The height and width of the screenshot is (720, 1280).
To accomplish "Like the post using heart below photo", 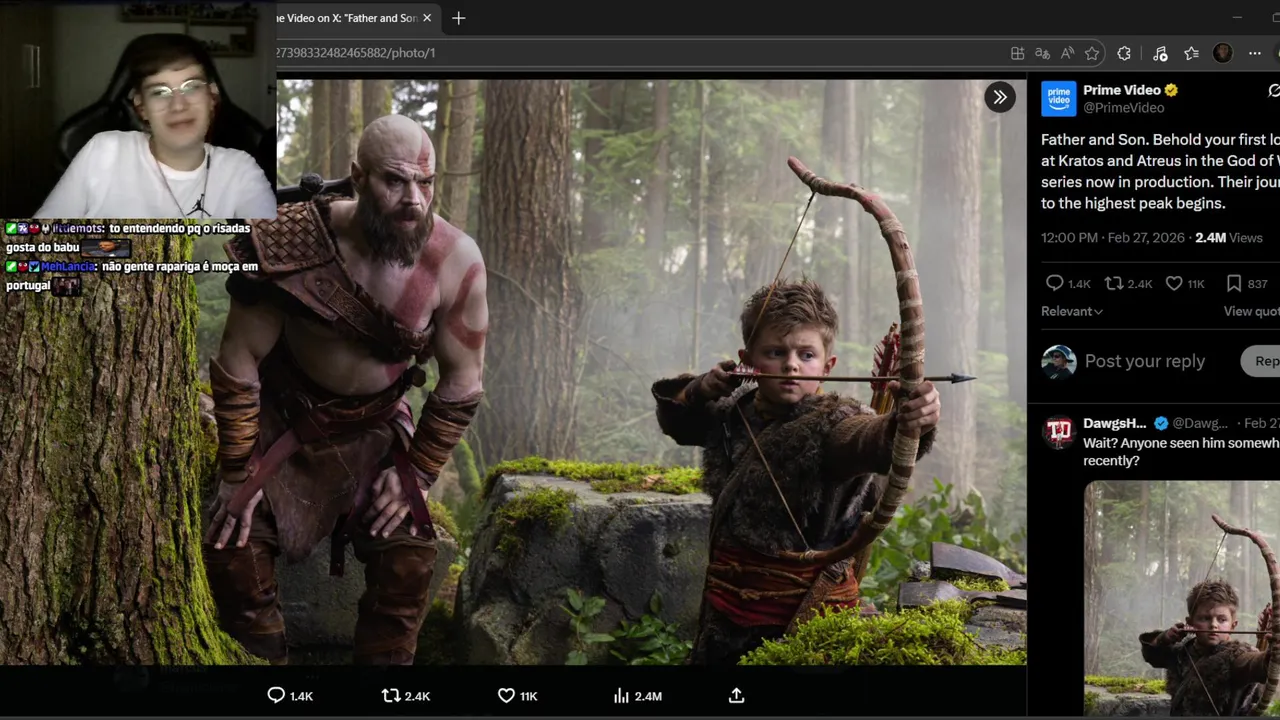I will (506, 695).
